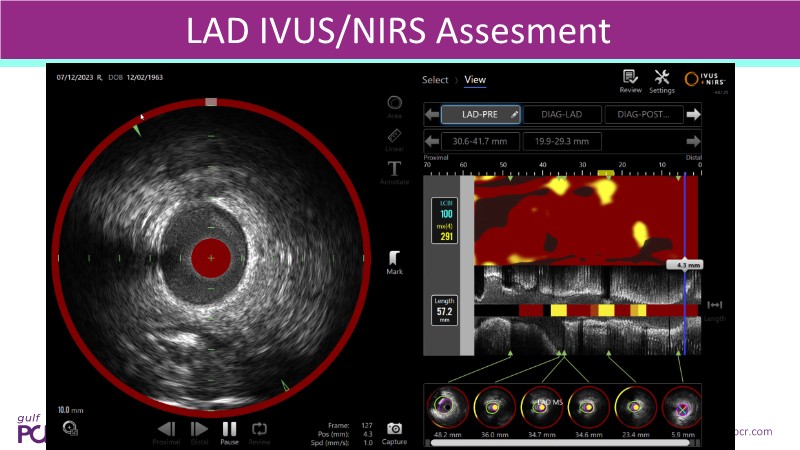Click the Mark bookmark icon

coord(395,258)
